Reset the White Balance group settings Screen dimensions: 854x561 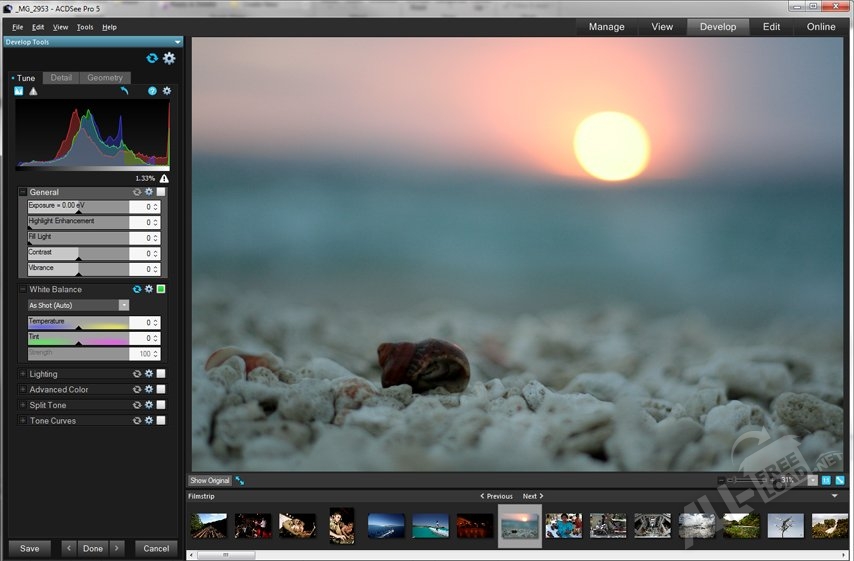click(137, 289)
